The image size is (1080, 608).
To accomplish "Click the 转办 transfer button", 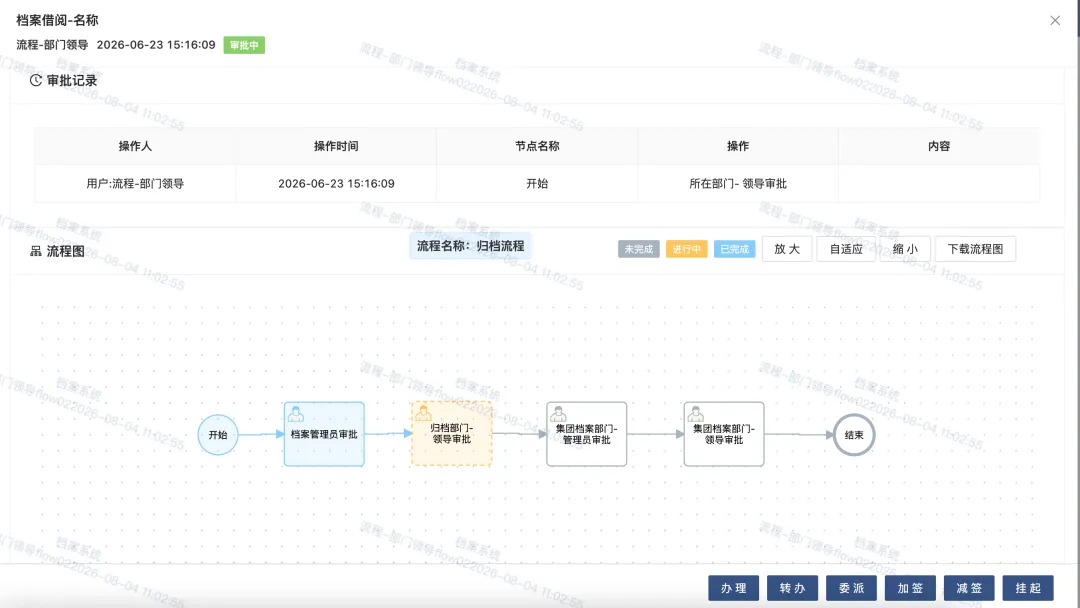I will click(793, 588).
